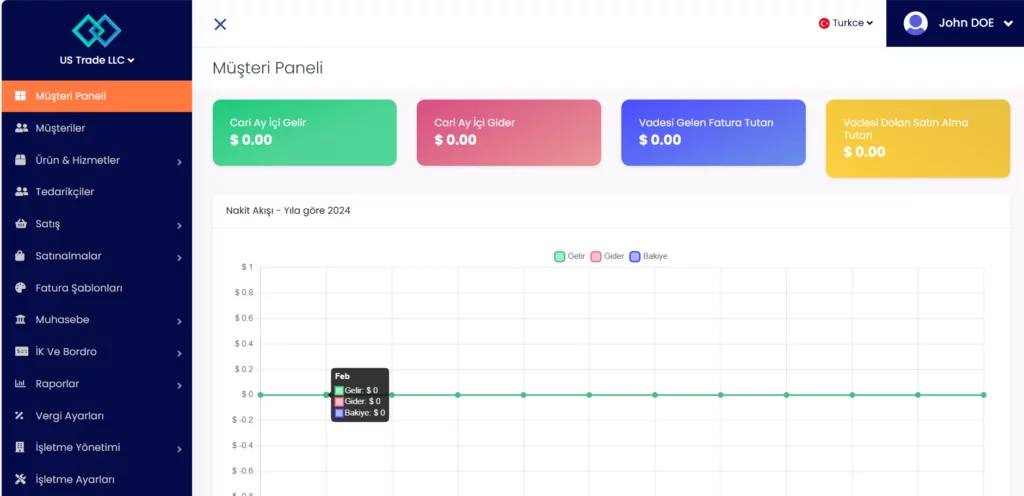Open Tedarikçiler from the sidebar
Viewport: 1024px width, 496px height.
[64, 192]
